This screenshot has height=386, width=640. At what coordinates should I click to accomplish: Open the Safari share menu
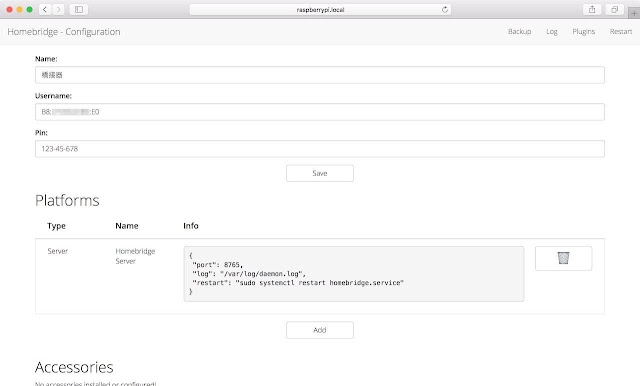tap(592, 9)
